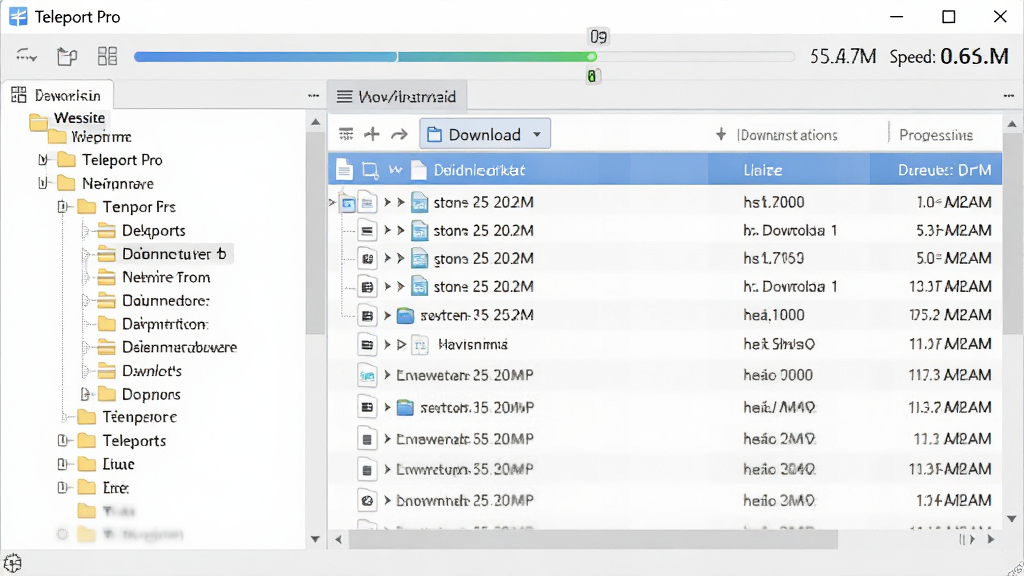
Task: Expand the Liue tree node
Action: [63, 464]
